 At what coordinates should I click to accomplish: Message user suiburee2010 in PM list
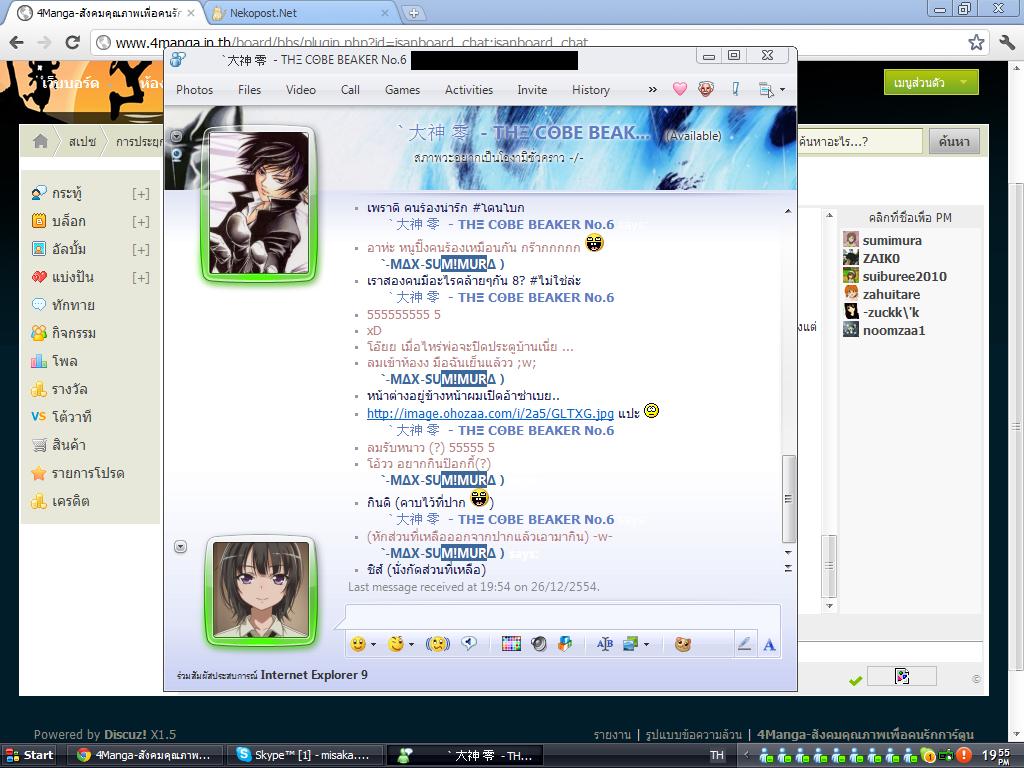904,276
